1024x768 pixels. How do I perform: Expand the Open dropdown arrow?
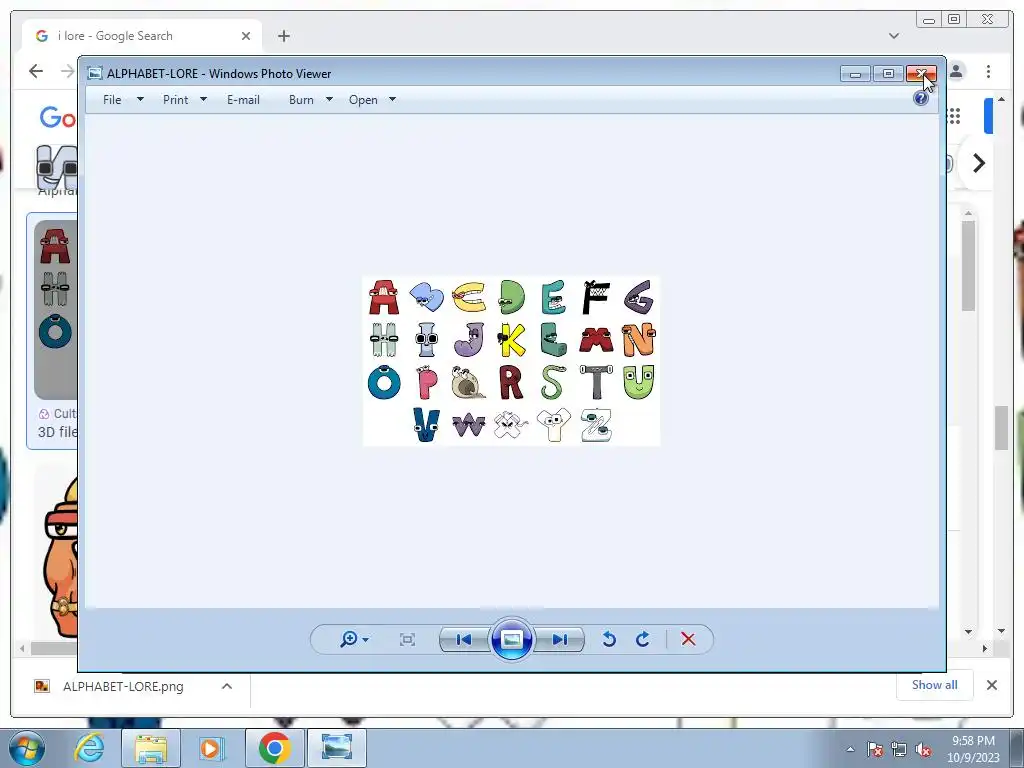tap(392, 99)
